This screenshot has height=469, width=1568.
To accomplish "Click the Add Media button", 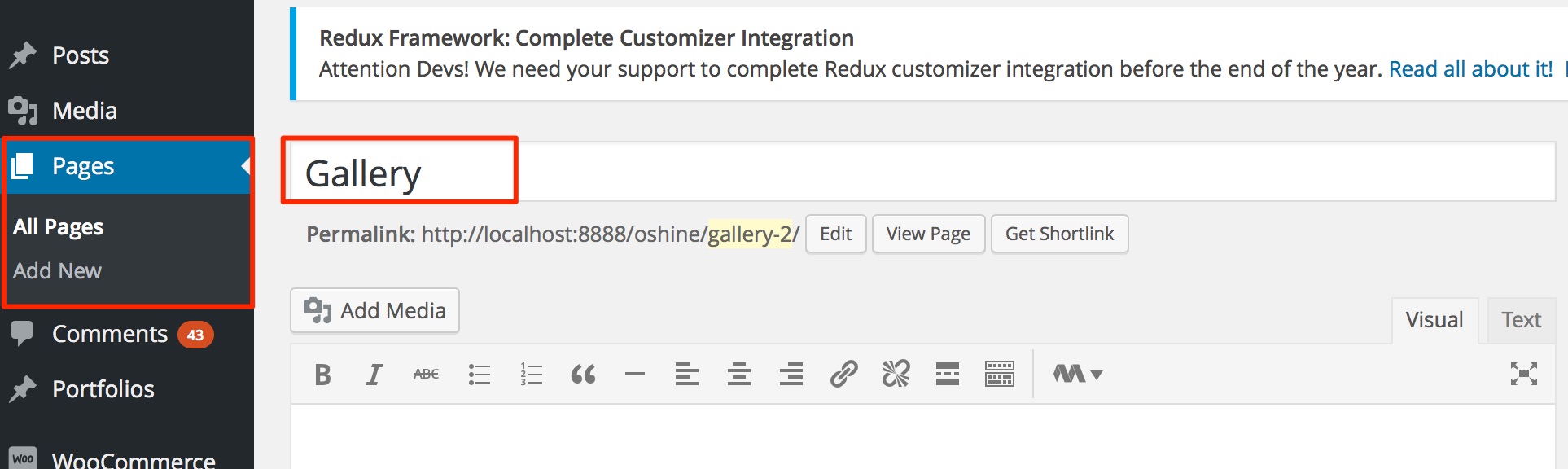I will coord(375,311).
